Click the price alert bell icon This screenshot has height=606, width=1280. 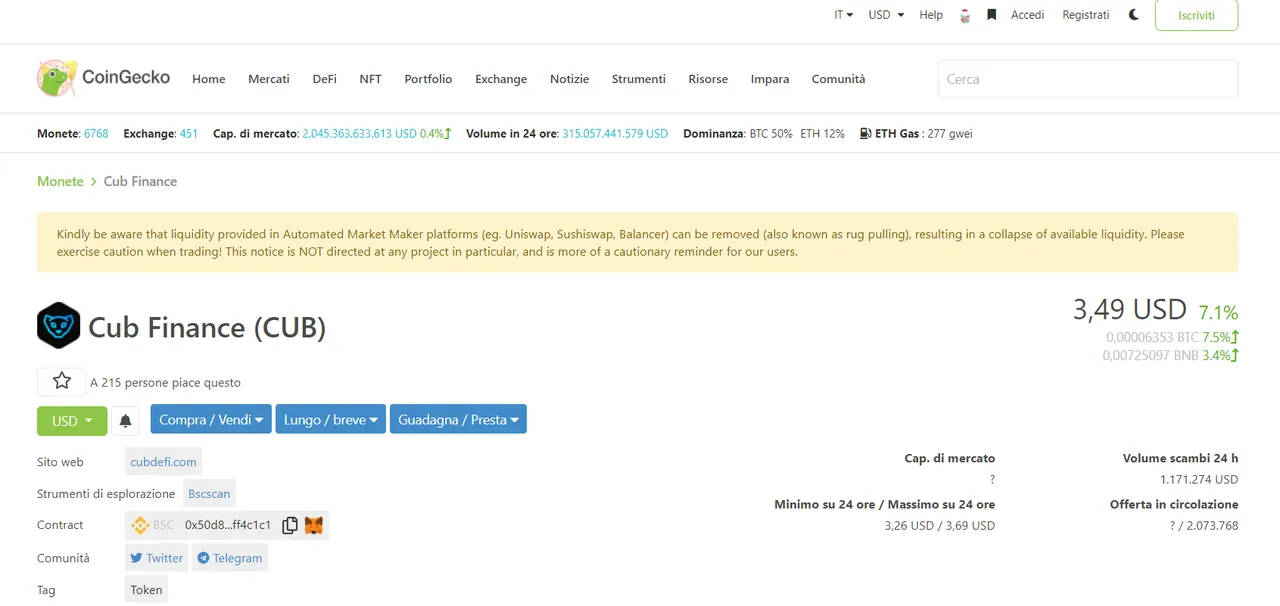(x=125, y=420)
